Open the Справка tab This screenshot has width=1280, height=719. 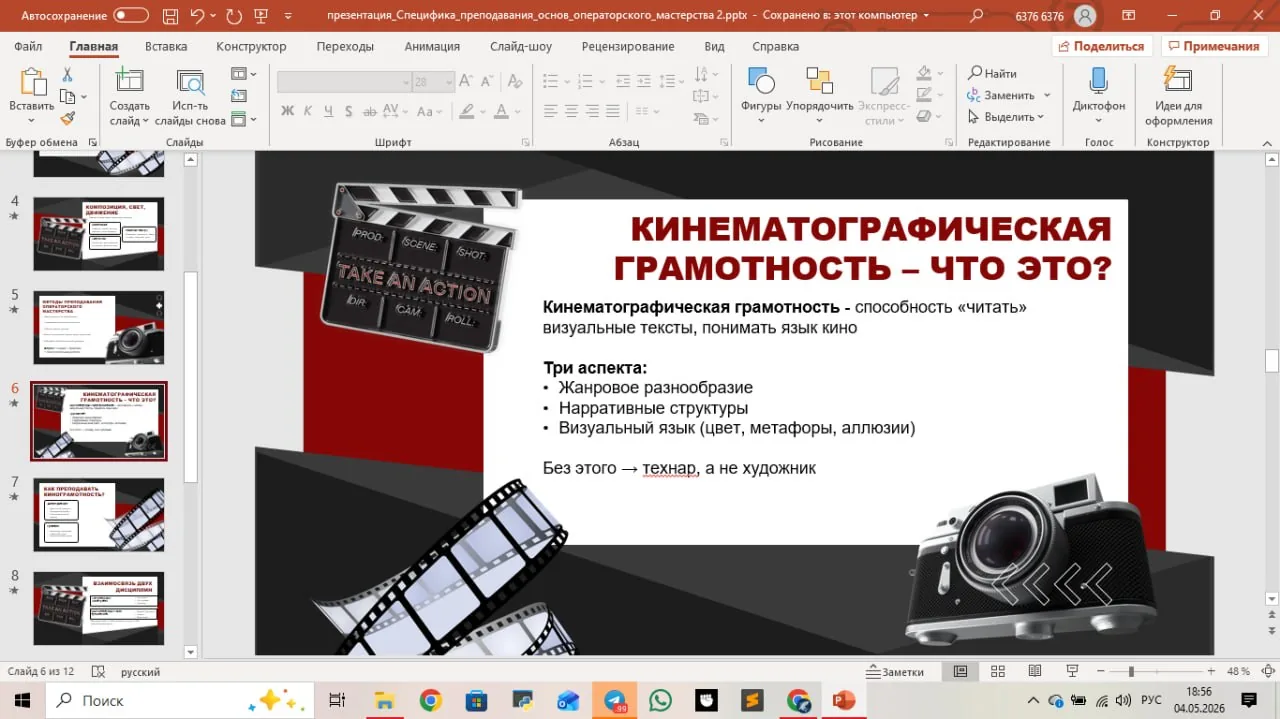[775, 47]
